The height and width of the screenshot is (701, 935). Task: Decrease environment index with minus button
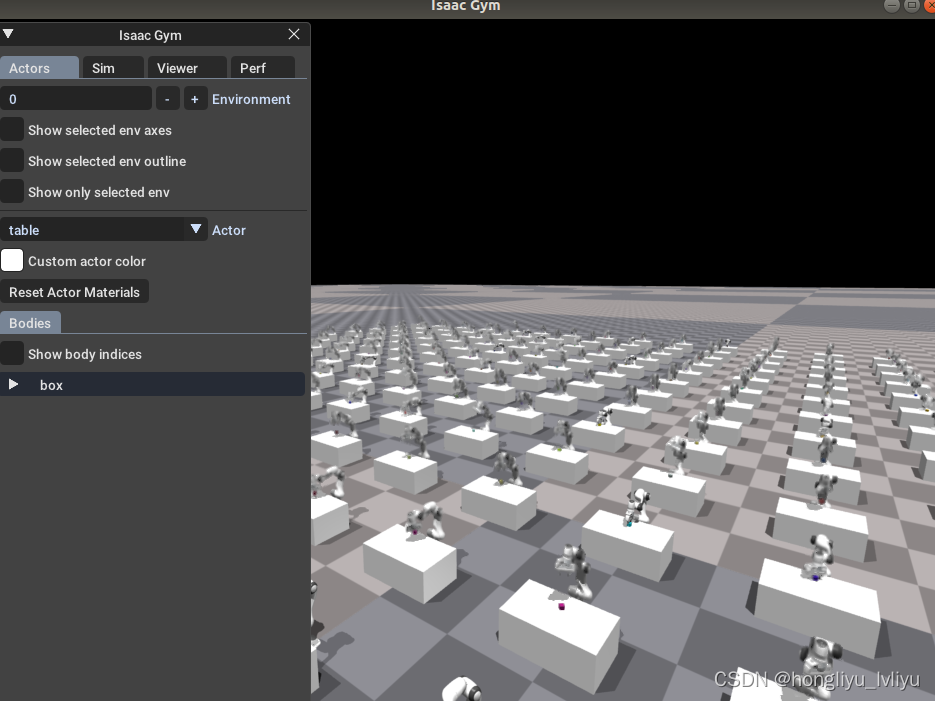pyautogui.click(x=168, y=99)
